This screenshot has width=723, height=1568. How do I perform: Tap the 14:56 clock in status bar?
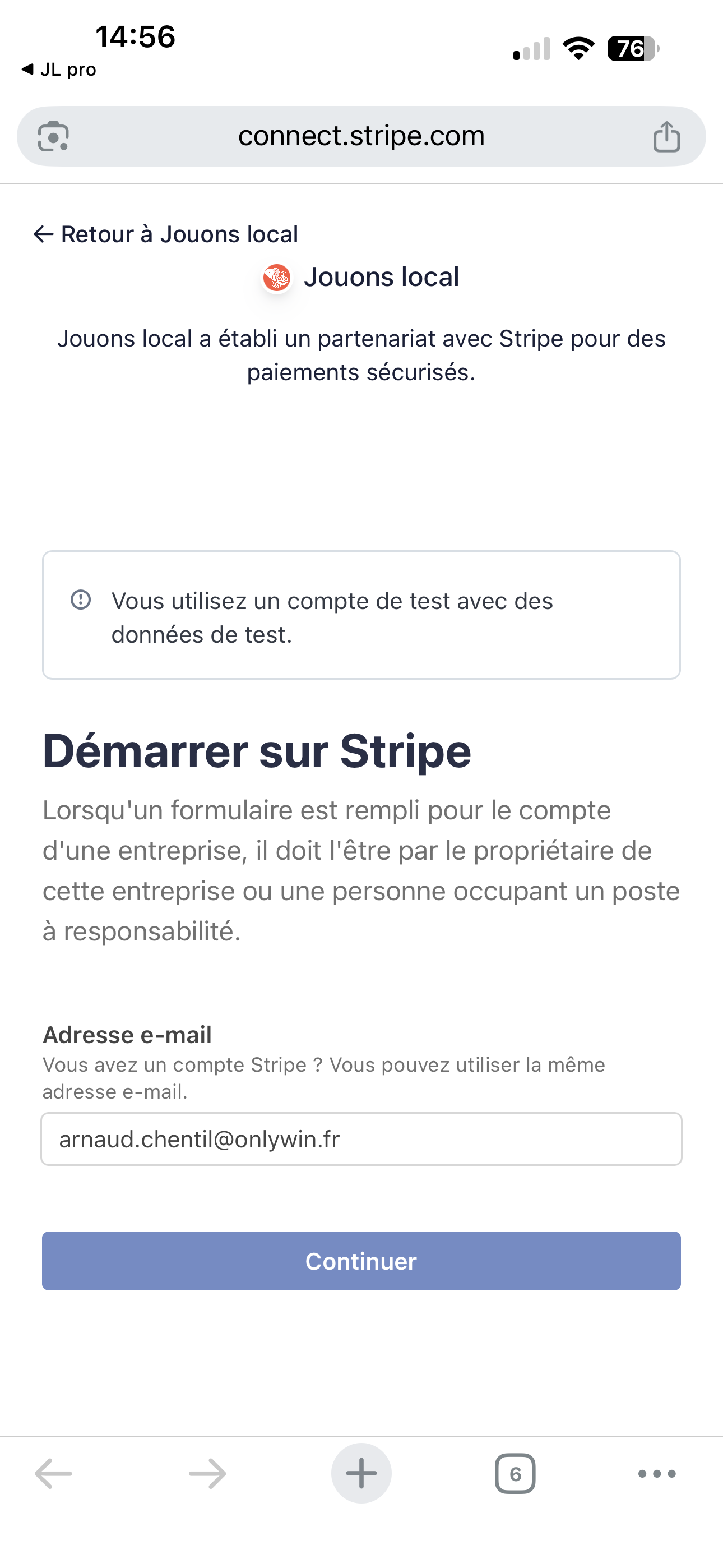[135, 36]
